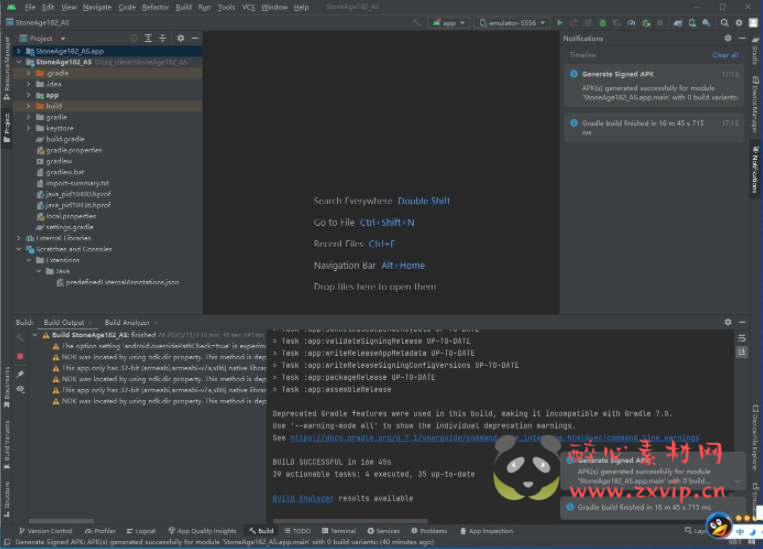Switch to the Build Analyzer tab
This screenshot has height=549, width=763.
tap(126, 322)
